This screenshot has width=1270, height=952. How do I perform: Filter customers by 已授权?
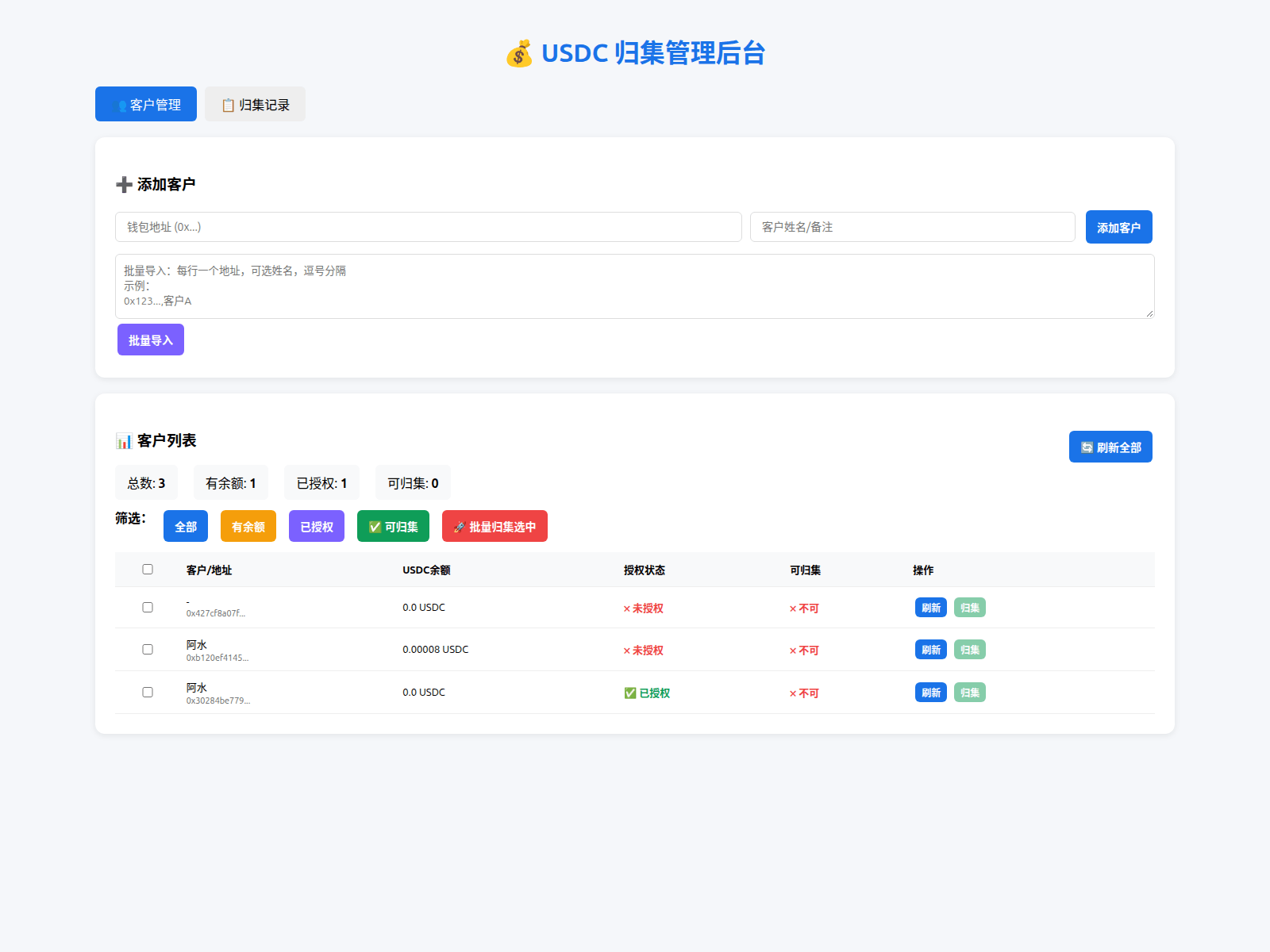click(x=317, y=526)
